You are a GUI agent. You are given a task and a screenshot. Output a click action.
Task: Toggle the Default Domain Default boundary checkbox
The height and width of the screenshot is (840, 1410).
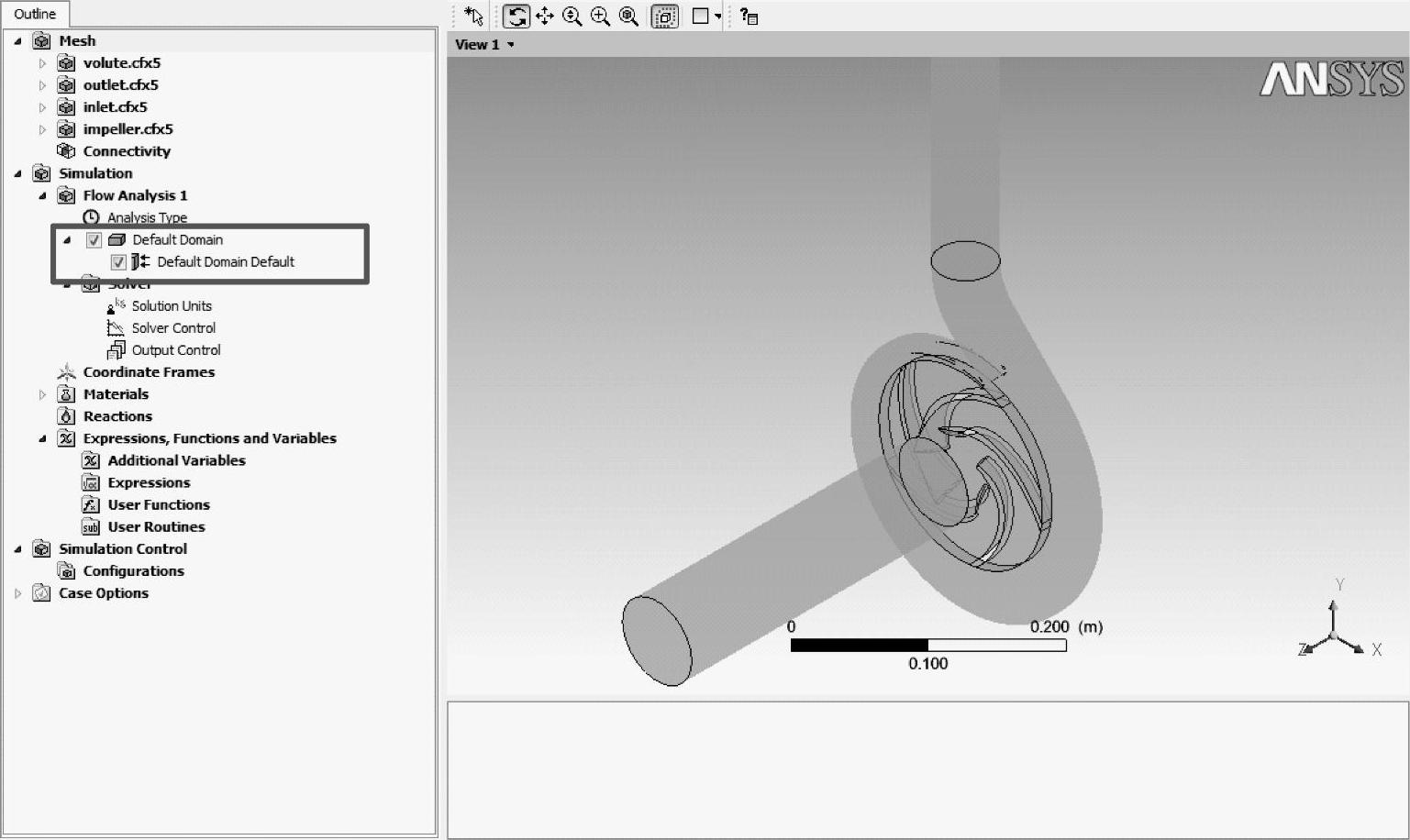pos(118,262)
